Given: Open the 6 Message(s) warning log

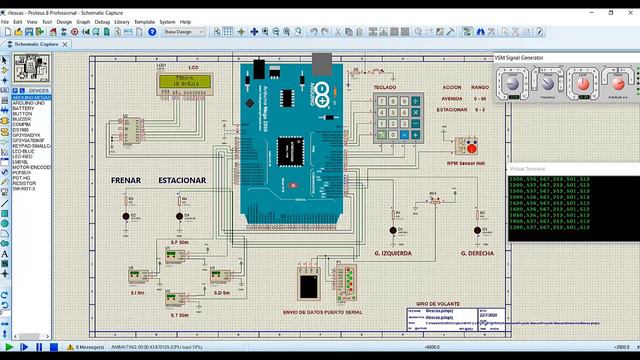Looking at the screenshot, I should 85,347.
